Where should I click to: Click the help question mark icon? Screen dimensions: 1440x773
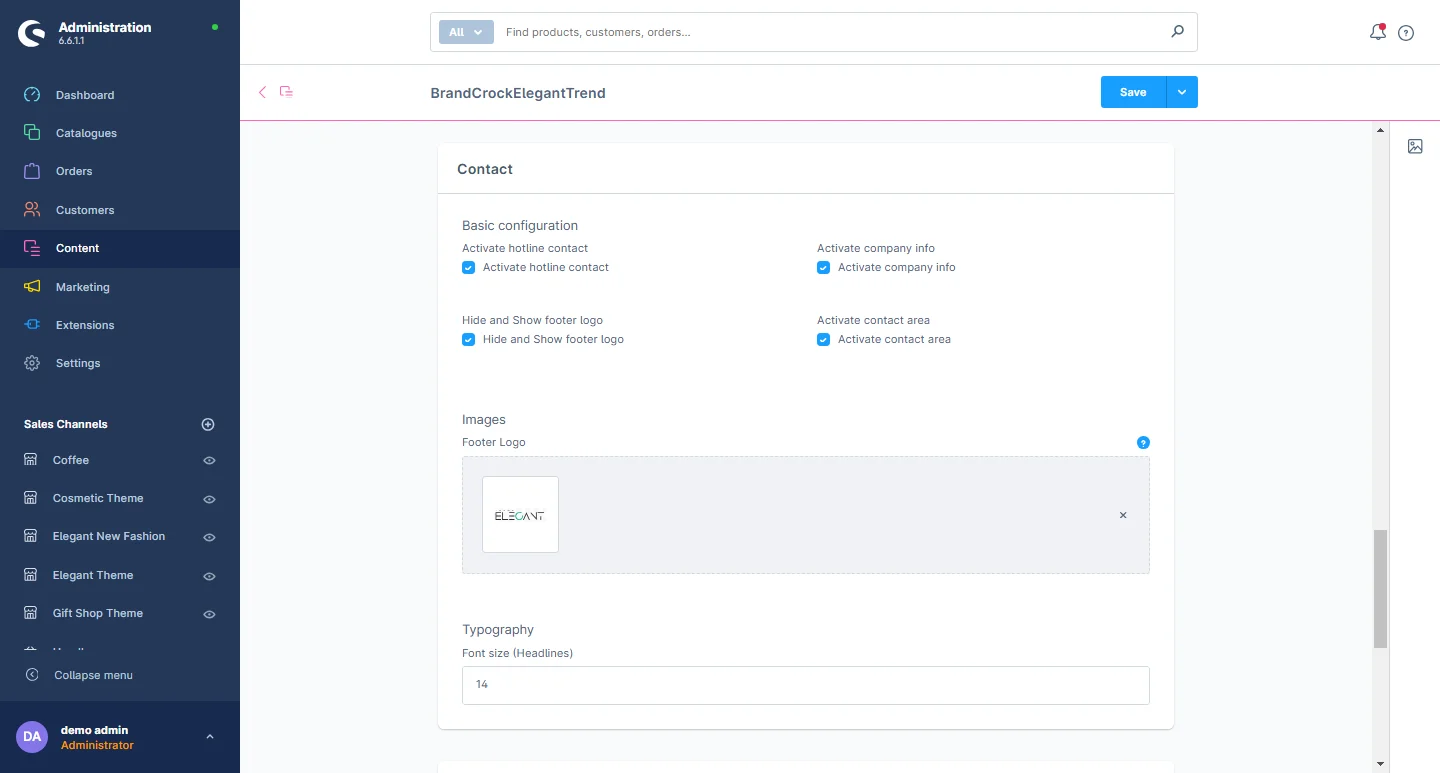1406,33
